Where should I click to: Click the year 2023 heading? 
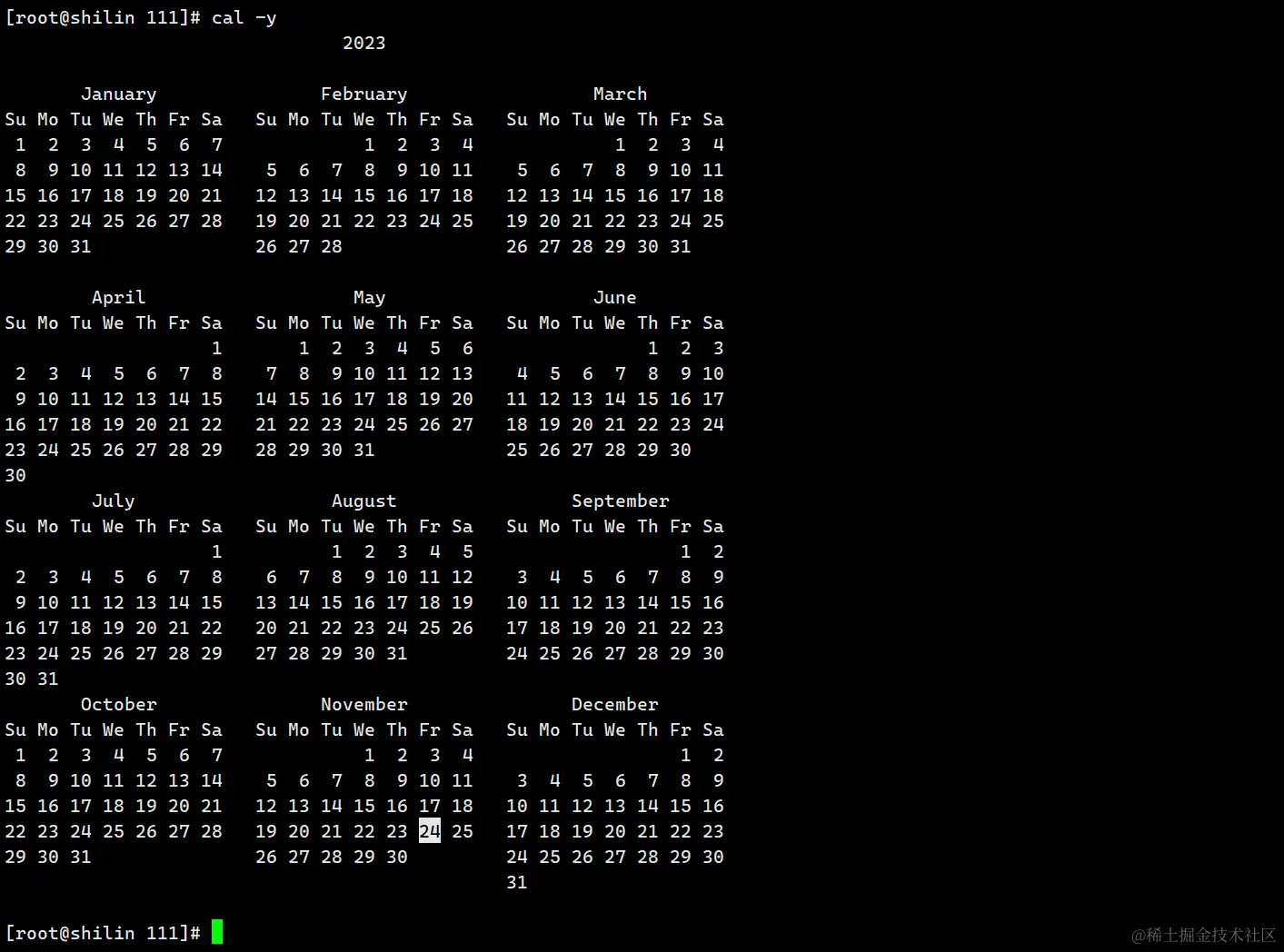(364, 43)
